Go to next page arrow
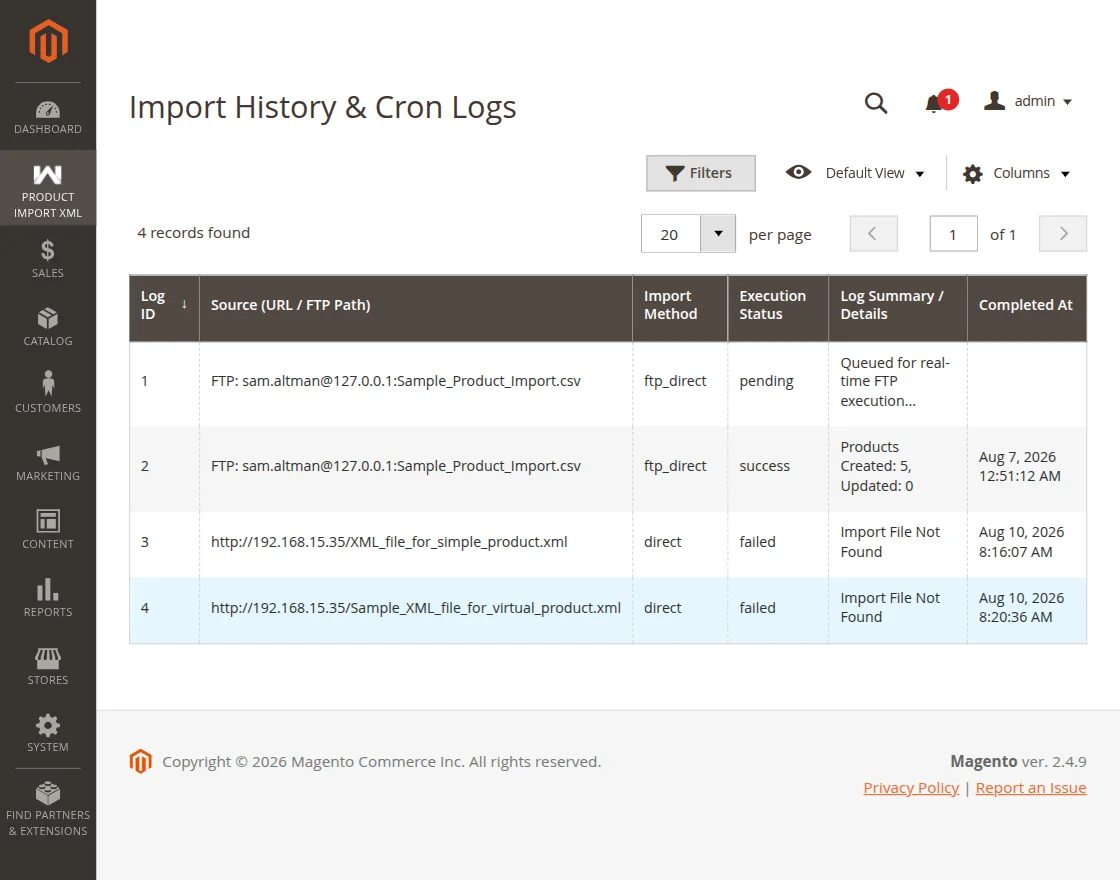 pos(1063,234)
